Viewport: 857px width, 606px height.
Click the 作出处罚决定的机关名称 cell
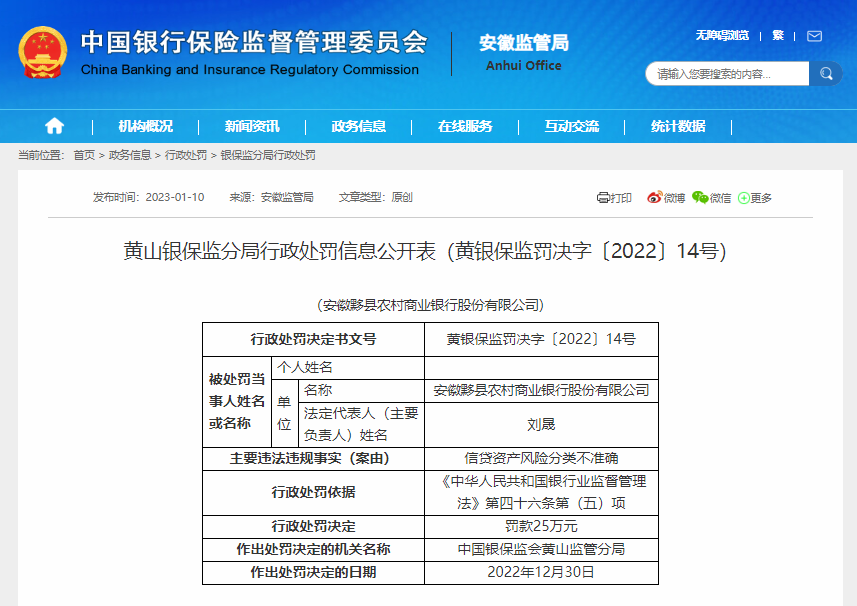313,549
